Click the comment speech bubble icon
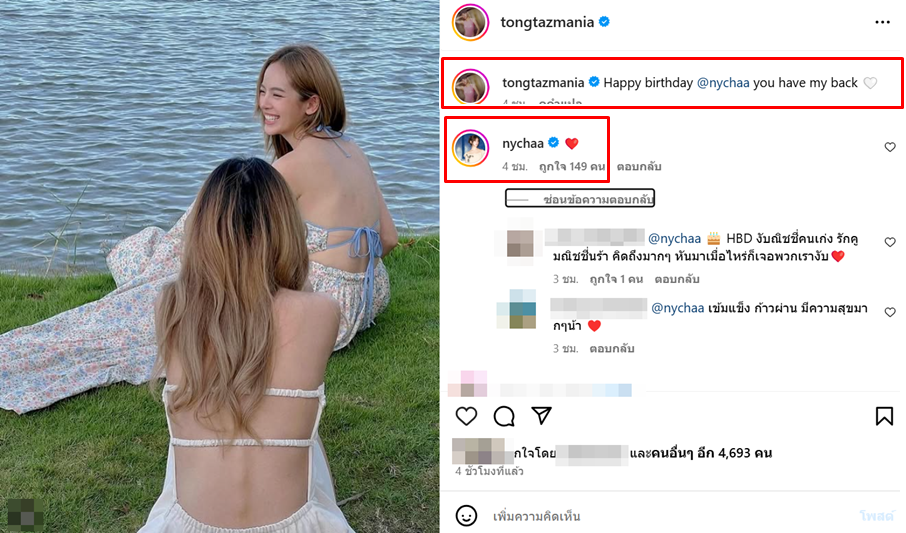Image resolution: width=906 pixels, height=533 pixels. [504, 416]
